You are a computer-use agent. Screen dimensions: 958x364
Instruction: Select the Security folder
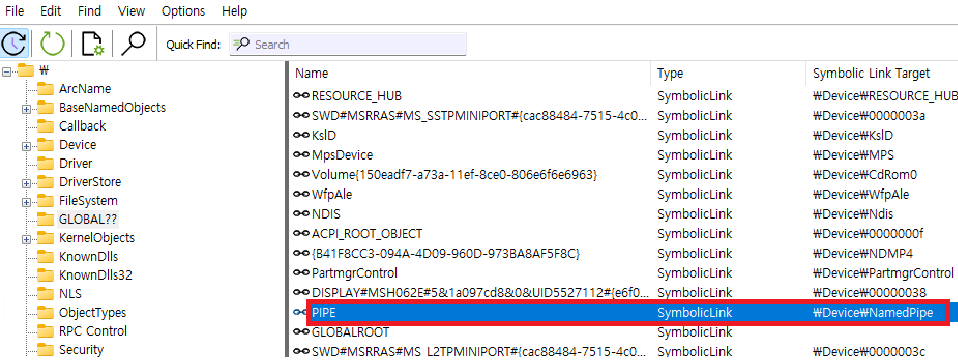[x=81, y=349]
